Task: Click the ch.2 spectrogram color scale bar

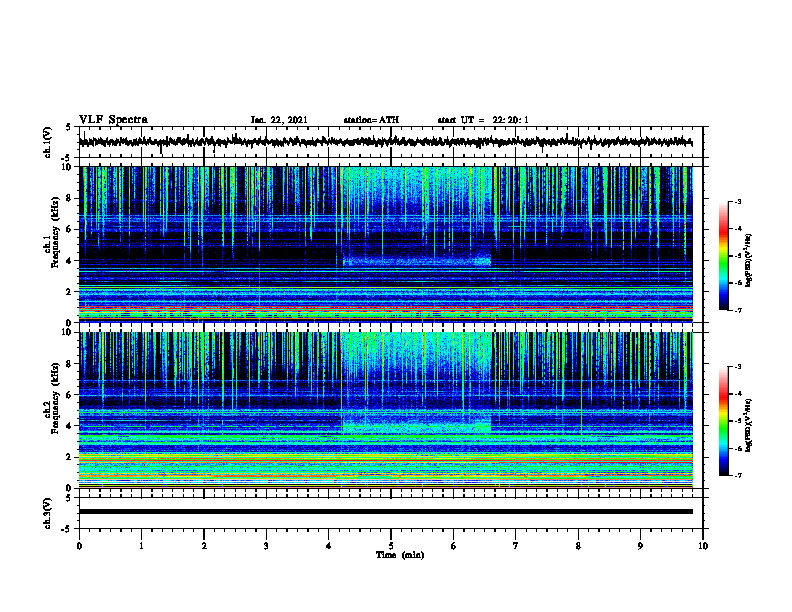Action: (724, 421)
